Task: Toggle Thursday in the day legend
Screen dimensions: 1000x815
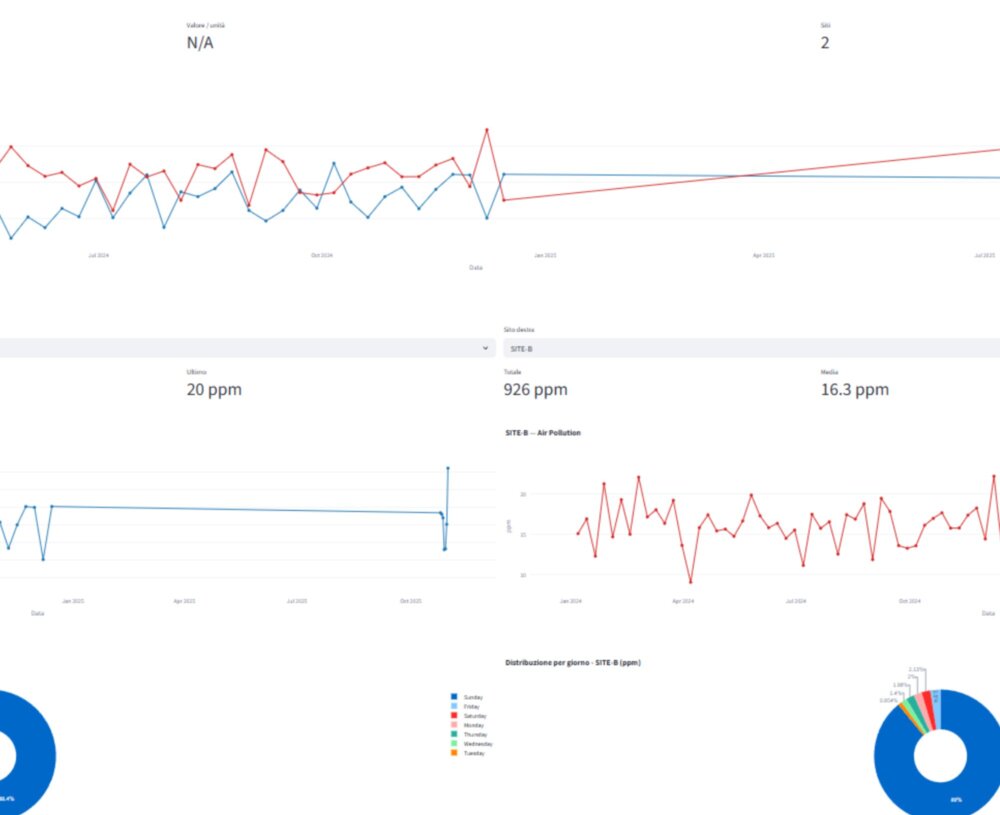Action: coord(474,734)
